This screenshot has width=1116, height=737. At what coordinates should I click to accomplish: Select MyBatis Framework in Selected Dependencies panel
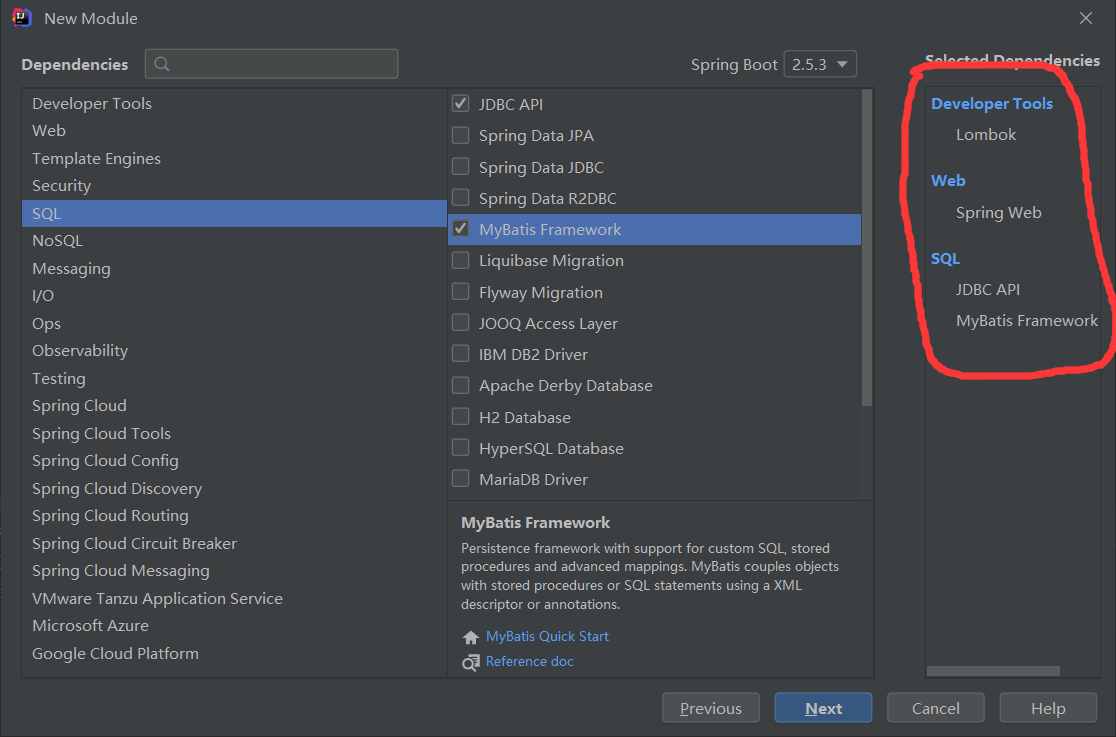tap(1027, 320)
